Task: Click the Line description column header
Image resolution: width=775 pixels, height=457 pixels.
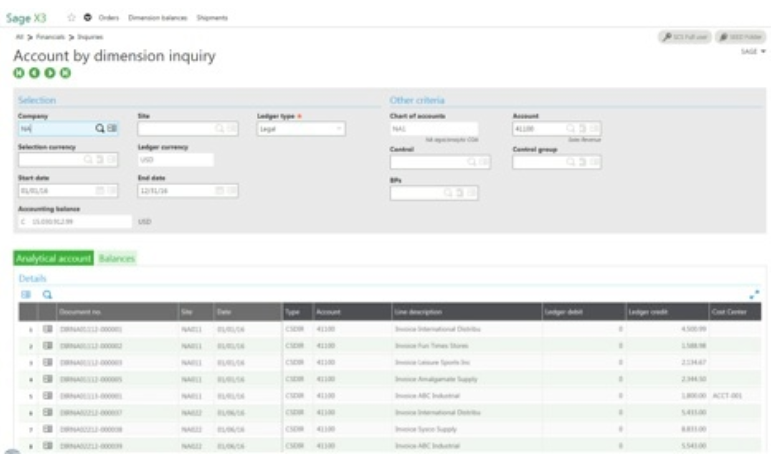Action: click(466, 312)
